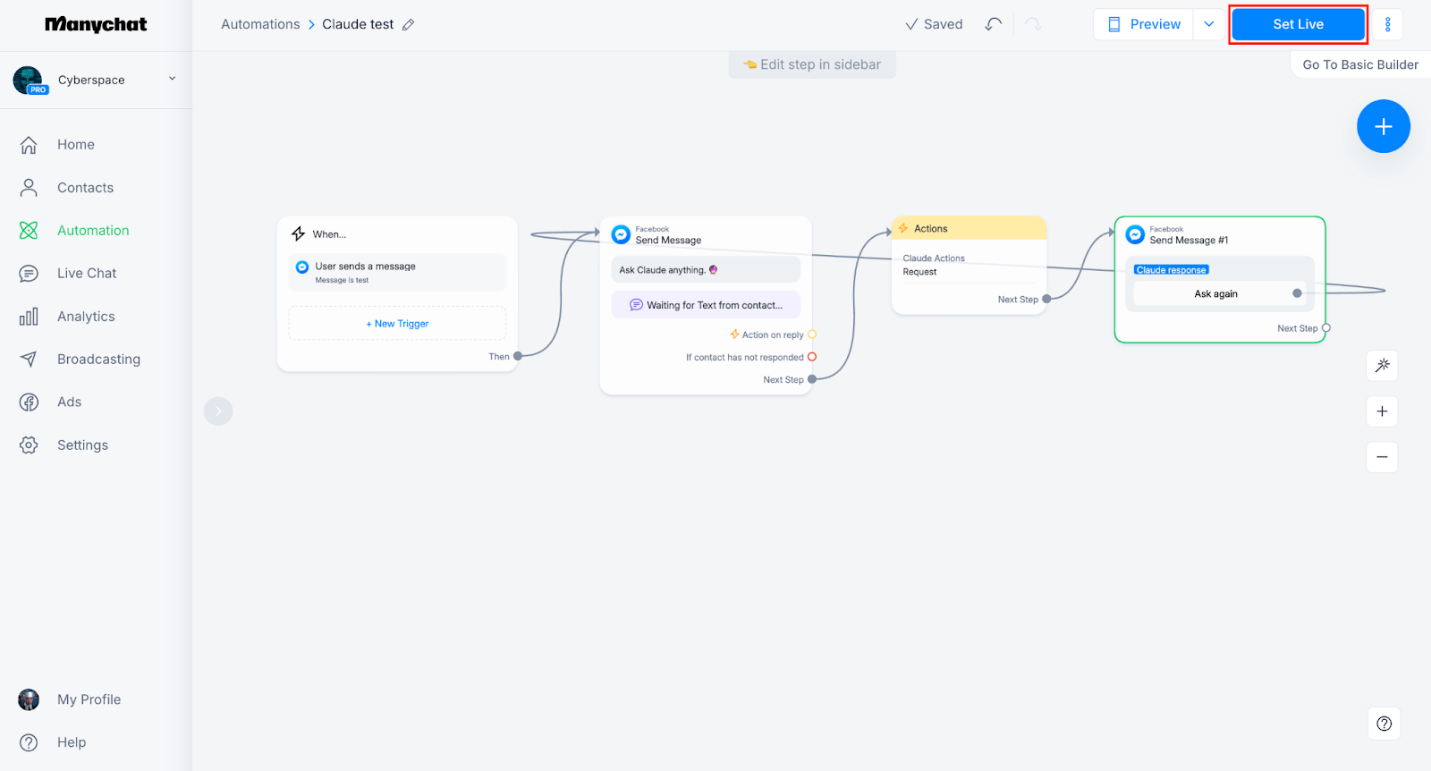
Task: Open Analytics in the sidebar
Action: pos(86,316)
